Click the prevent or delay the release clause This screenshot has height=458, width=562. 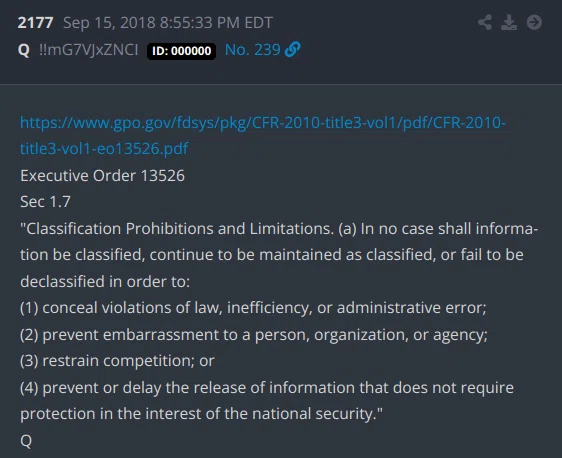[x=267, y=401]
